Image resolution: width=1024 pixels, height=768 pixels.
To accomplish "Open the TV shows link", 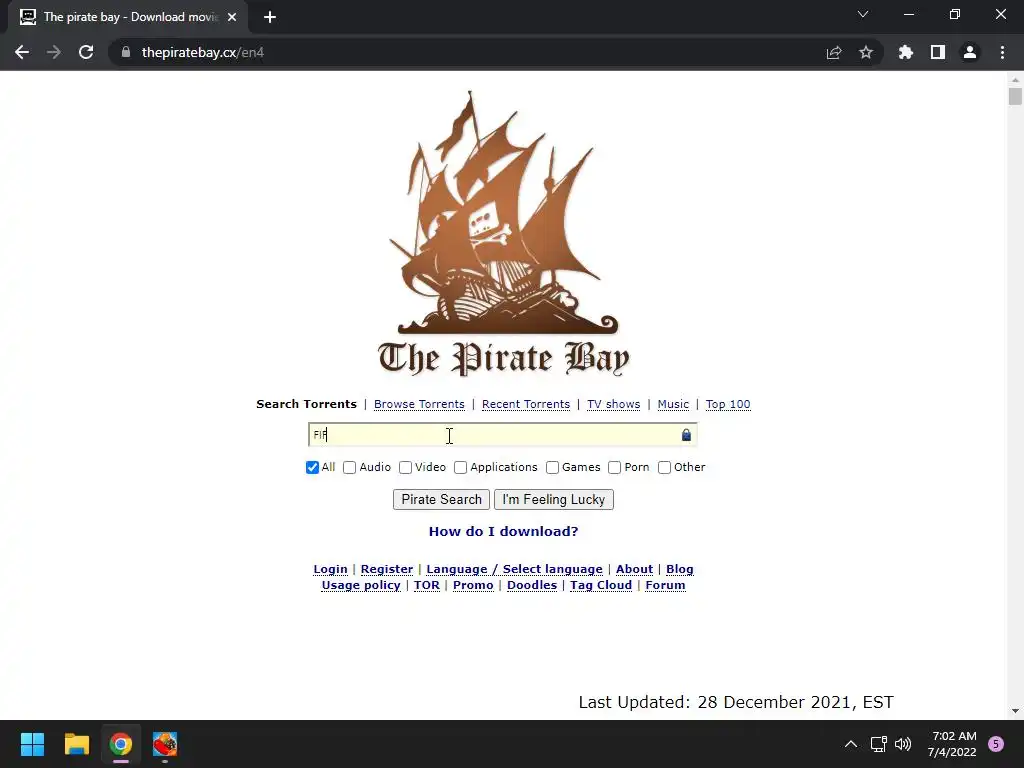I will [613, 404].
